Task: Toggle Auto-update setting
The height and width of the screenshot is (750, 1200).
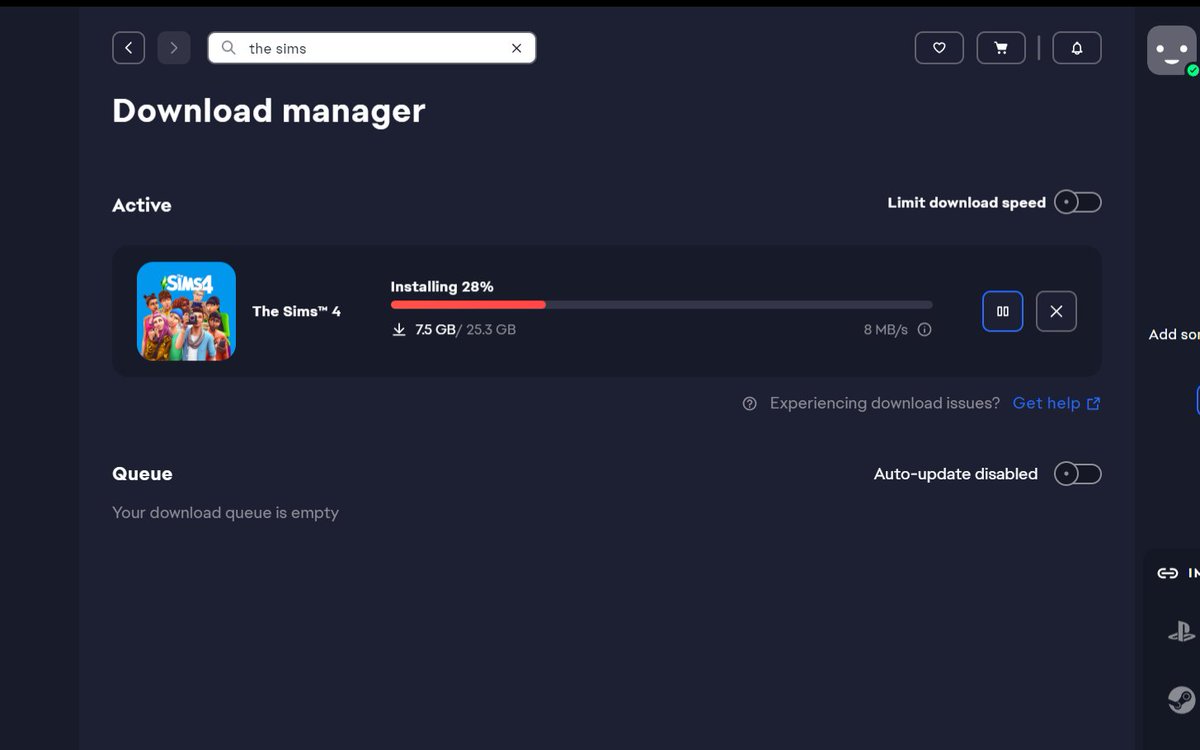Action: [x=1078, y=473]
